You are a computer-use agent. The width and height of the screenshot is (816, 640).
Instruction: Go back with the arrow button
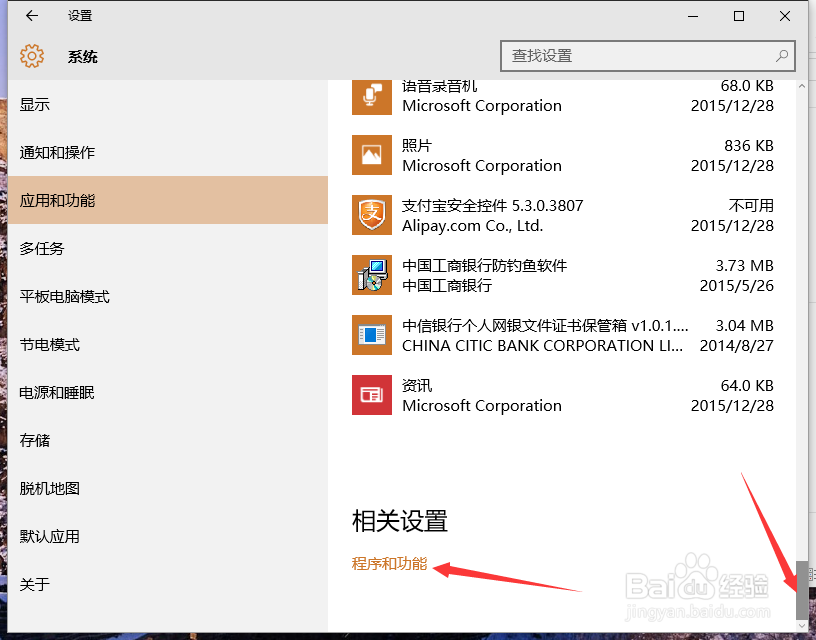pyautogui.click(x=32, y=16)
